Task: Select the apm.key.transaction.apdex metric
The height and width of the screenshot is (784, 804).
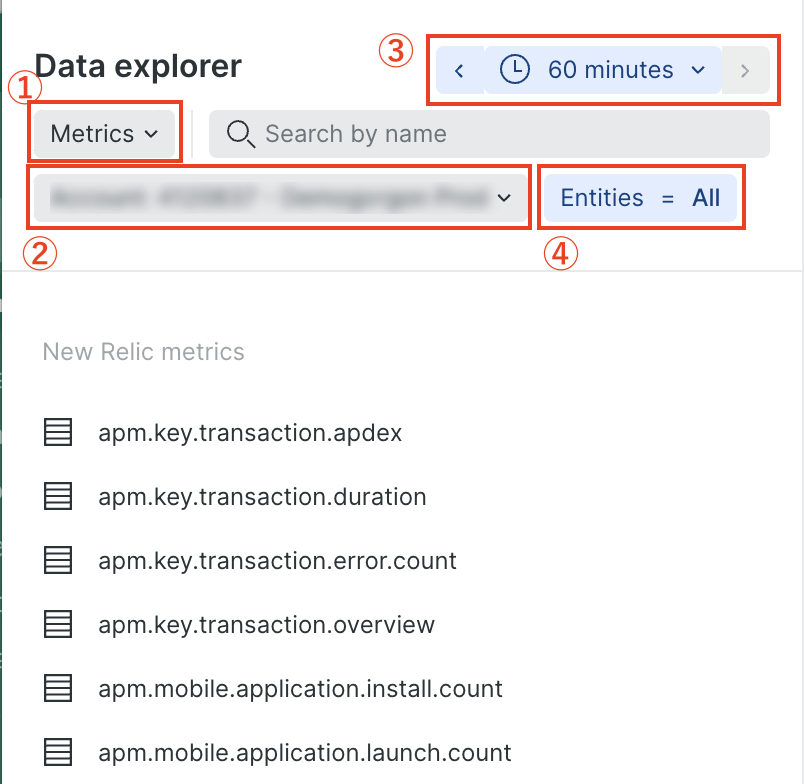Action: (249, 432)
